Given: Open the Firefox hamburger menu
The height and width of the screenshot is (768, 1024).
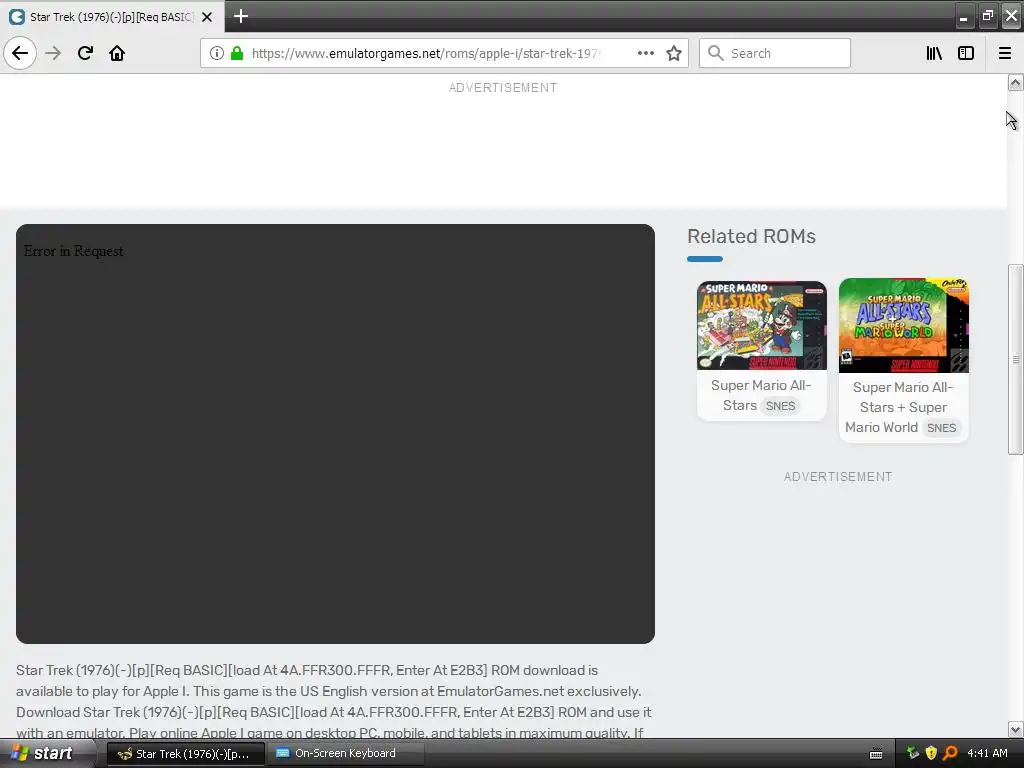Looking at the screenshot, I should [1005, 54].
